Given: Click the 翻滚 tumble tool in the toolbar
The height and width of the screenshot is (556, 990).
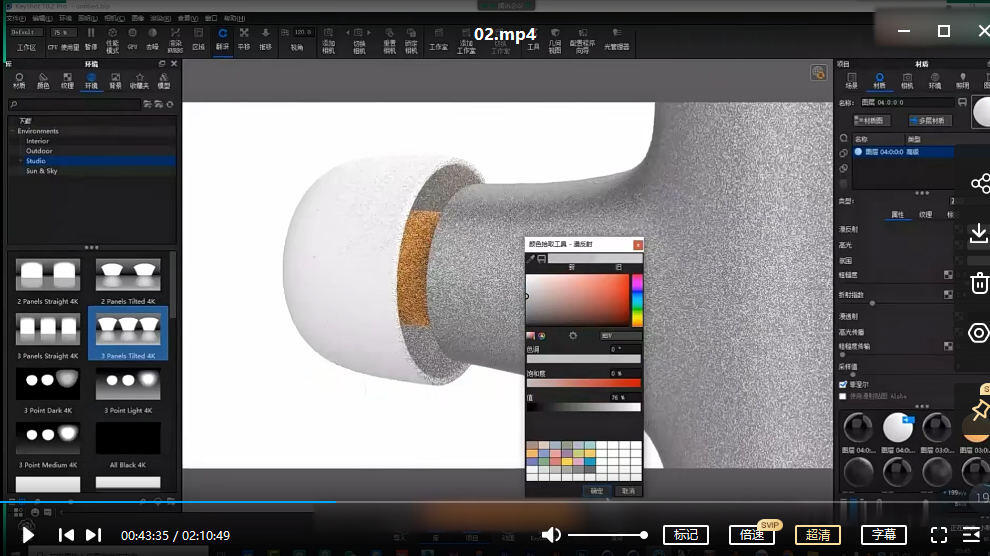Looking at the screenshot, I should 222,39.
